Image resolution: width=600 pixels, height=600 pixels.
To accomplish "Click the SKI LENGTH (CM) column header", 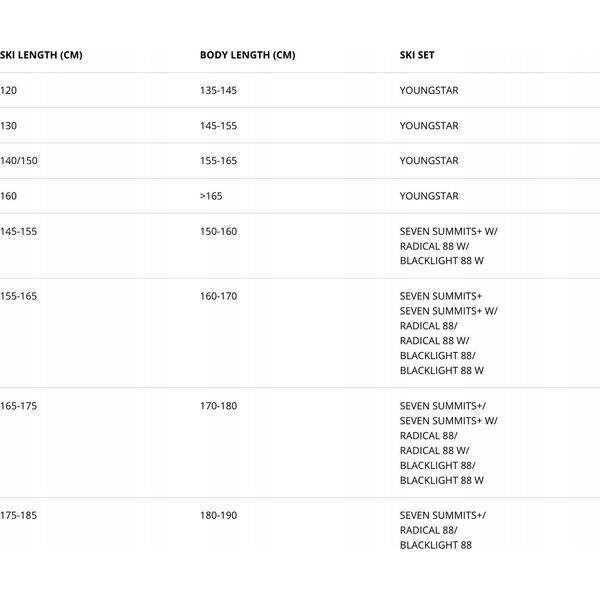I will pos(41,55).
